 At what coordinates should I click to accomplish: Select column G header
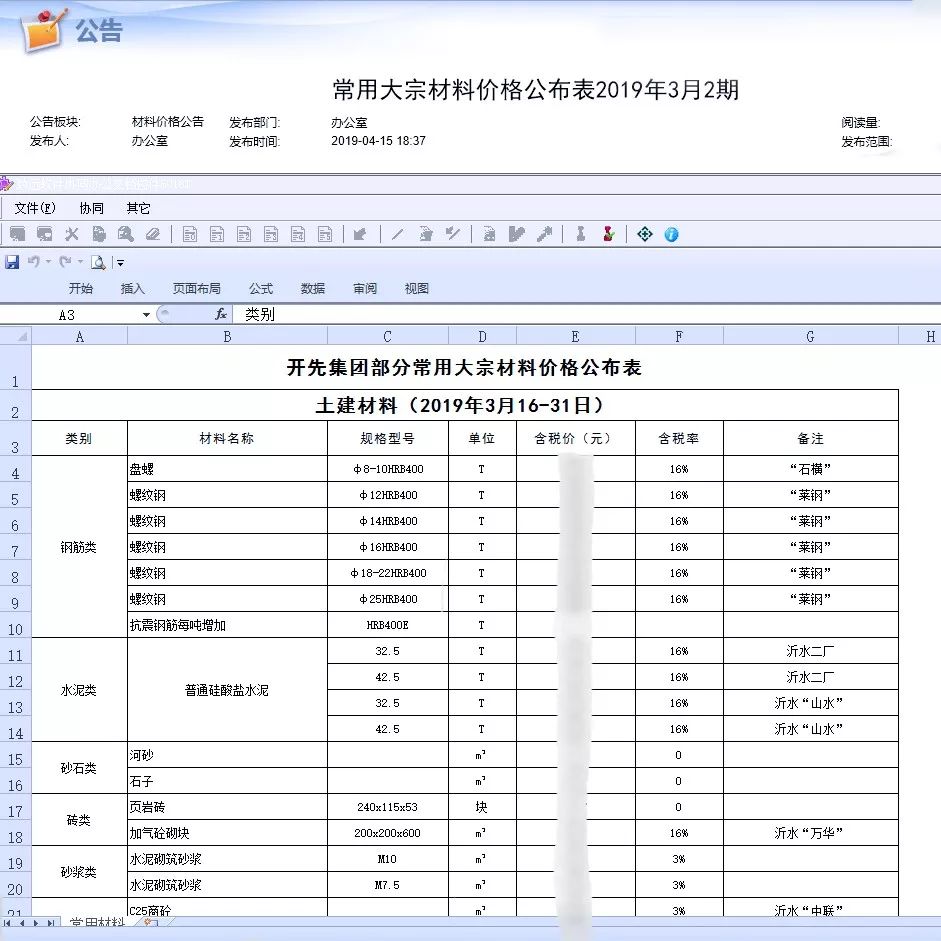coord(811,337)
